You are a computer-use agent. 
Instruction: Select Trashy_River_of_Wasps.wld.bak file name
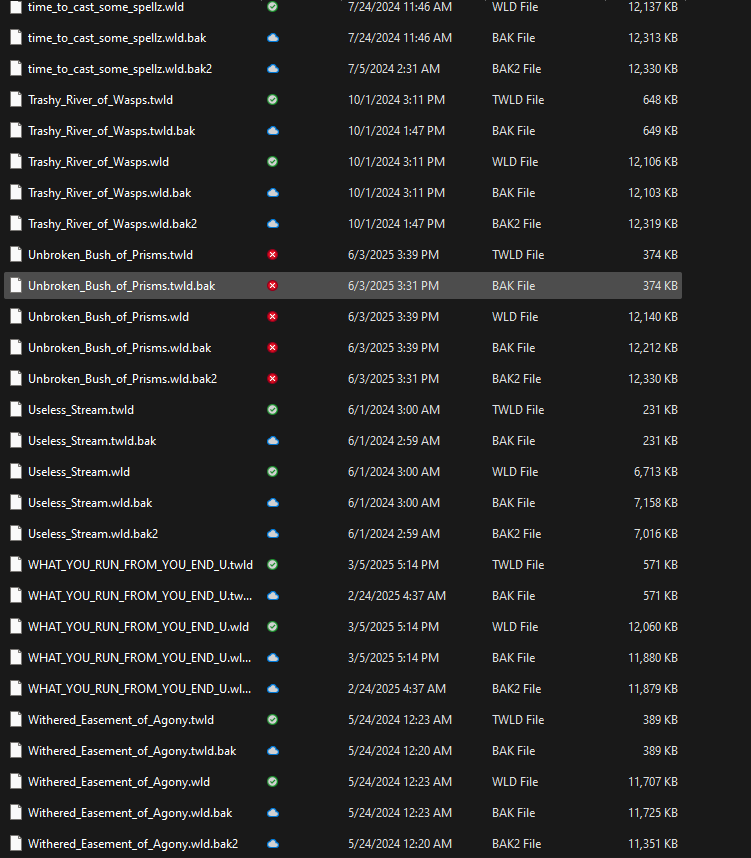[109, 193]
